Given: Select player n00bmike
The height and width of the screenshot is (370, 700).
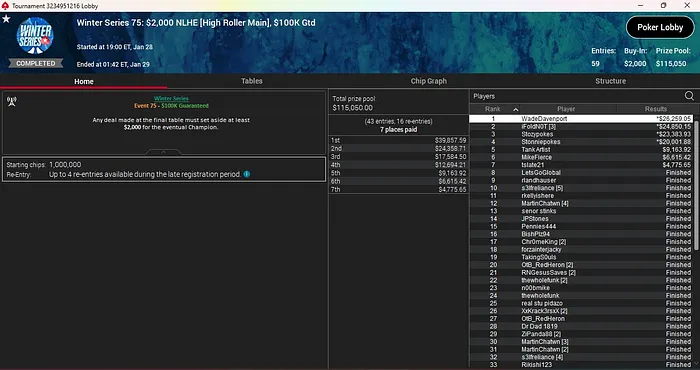Looking at the screenshot, I should 581,288.
